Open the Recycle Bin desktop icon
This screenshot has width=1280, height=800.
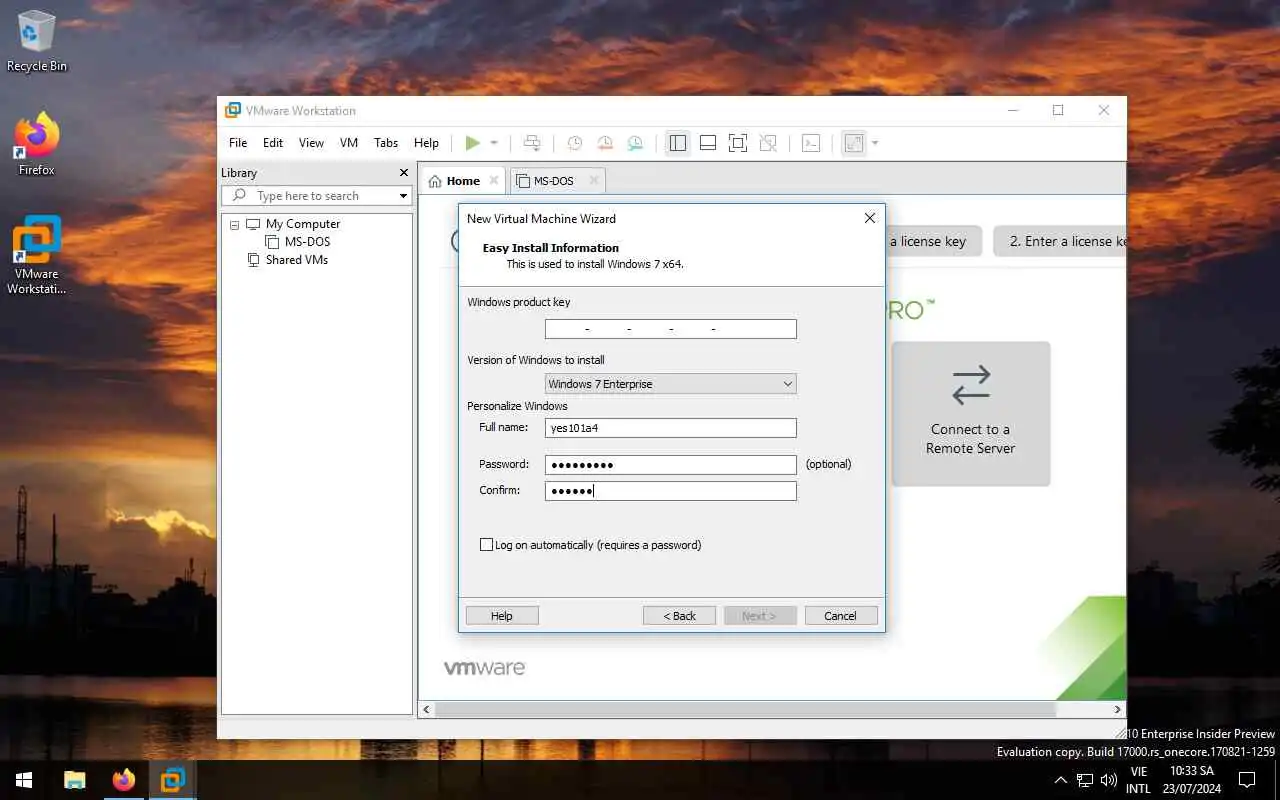[37, 41]
